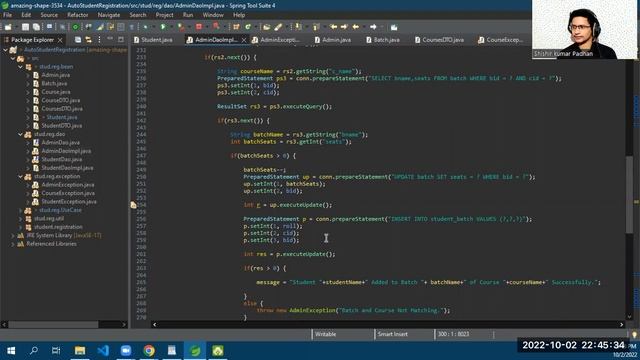Expand the JRE System Library node
The image size is (640, 360).
click(x=13, y=236)
